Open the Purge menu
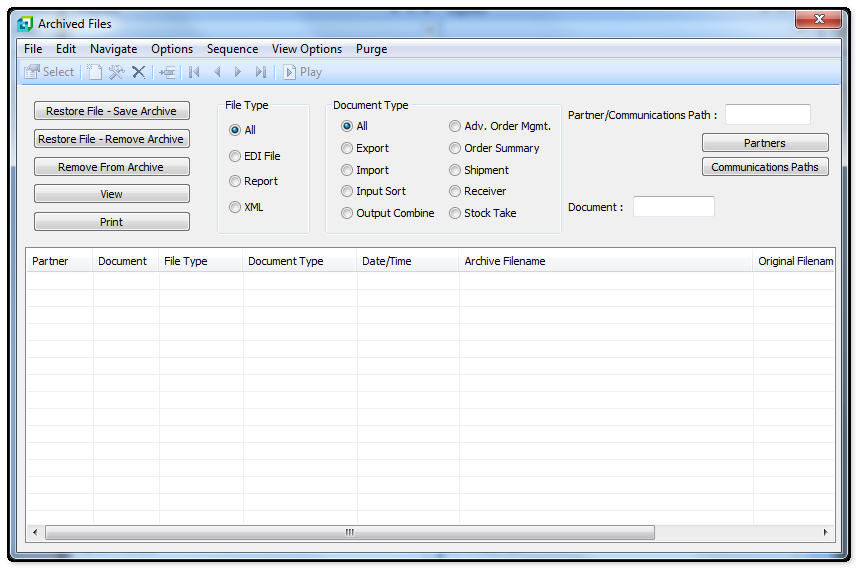858x569 pixels. (x=371, y=49)
